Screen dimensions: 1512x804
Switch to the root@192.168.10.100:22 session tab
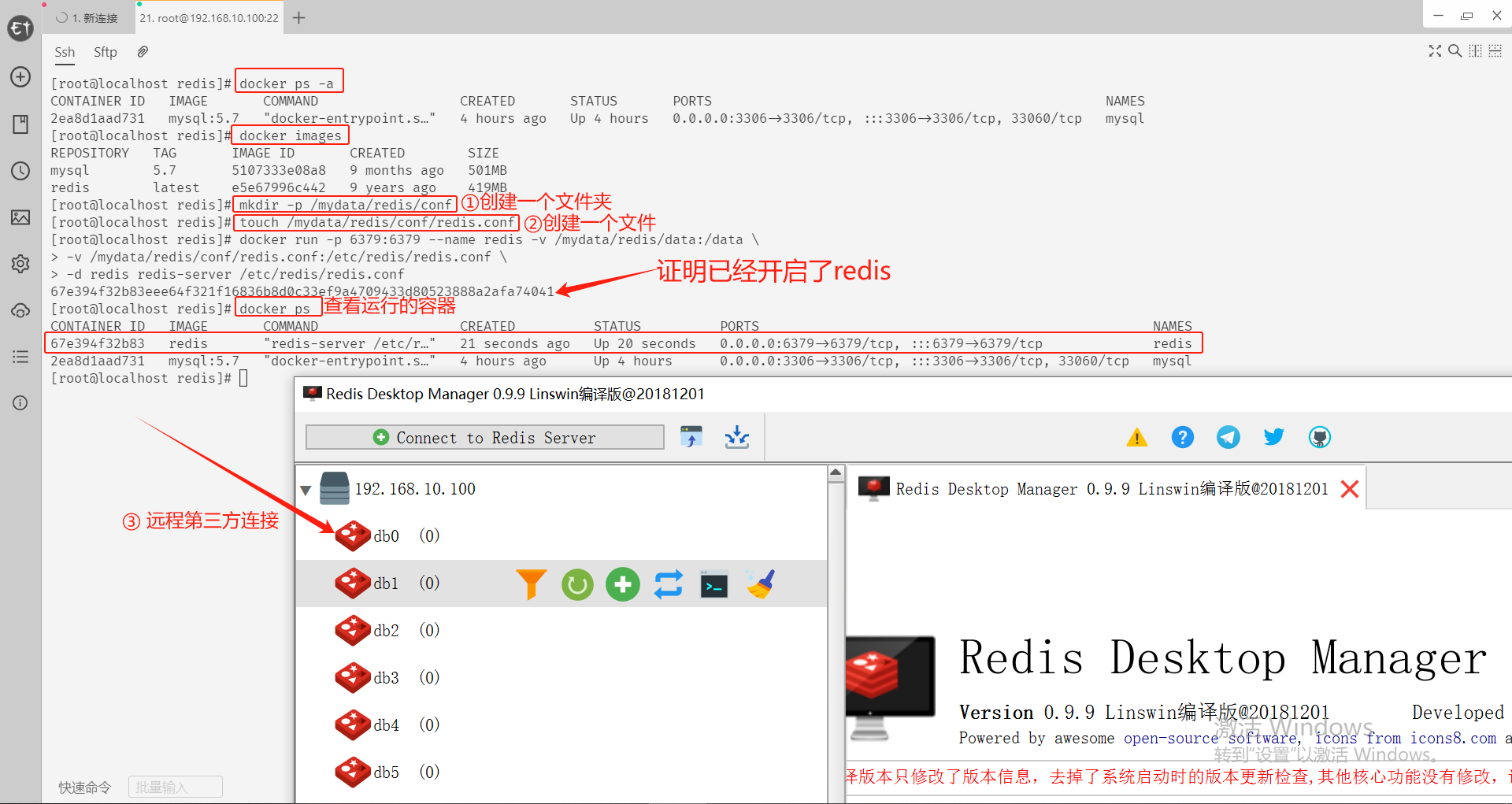coord(209,17)
